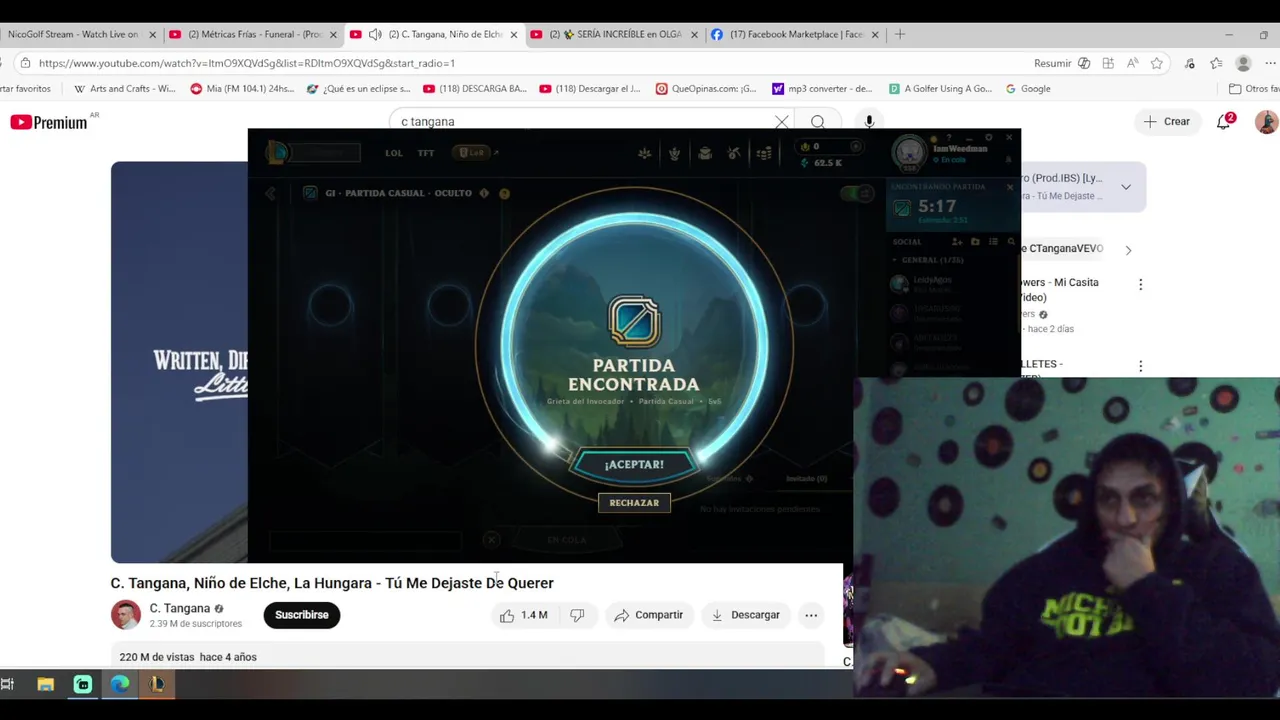
Task: Click the YouTube Crear button
Action: [x=1167, y=122]
